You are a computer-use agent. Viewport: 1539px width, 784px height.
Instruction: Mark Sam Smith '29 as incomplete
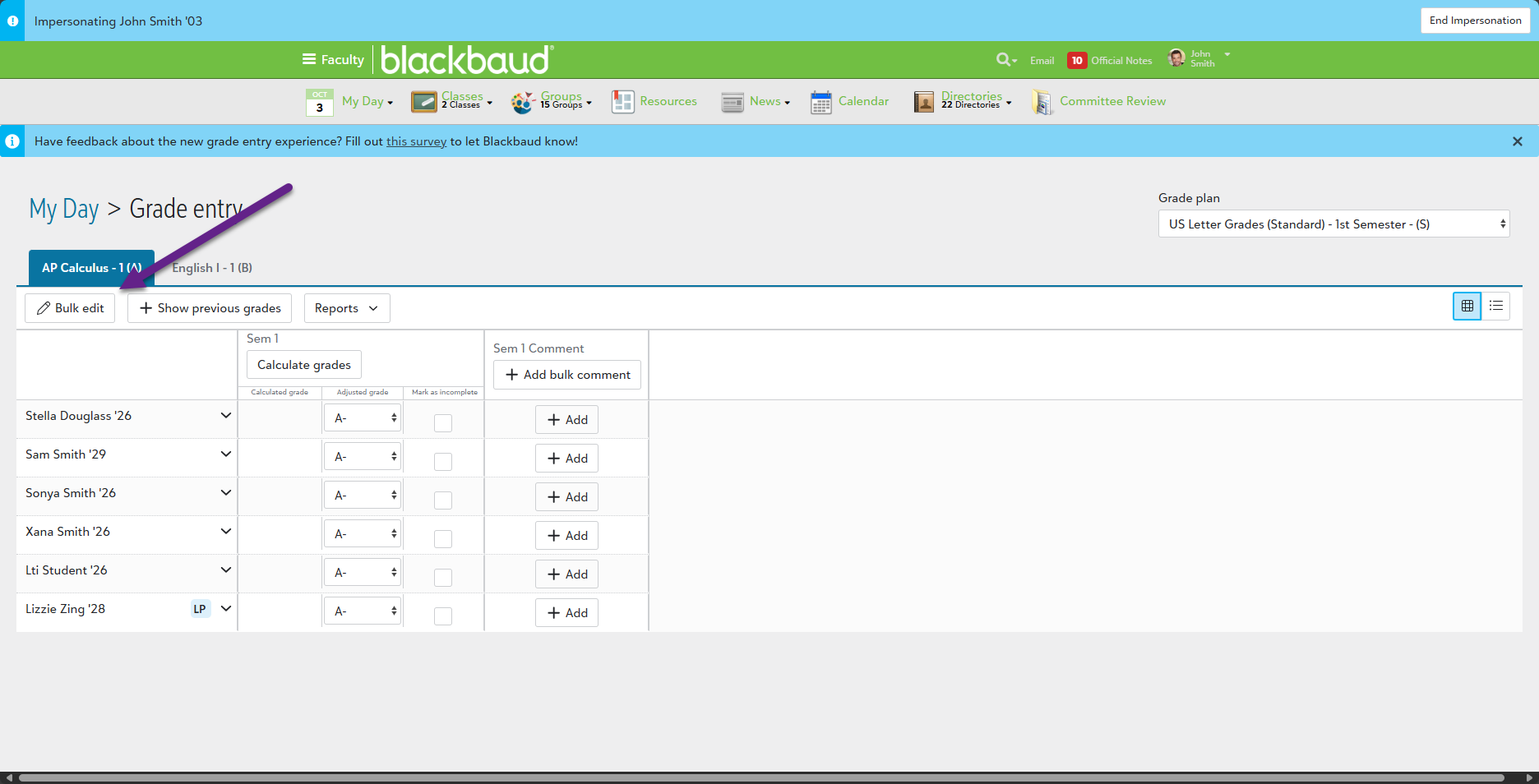(443, 461)
